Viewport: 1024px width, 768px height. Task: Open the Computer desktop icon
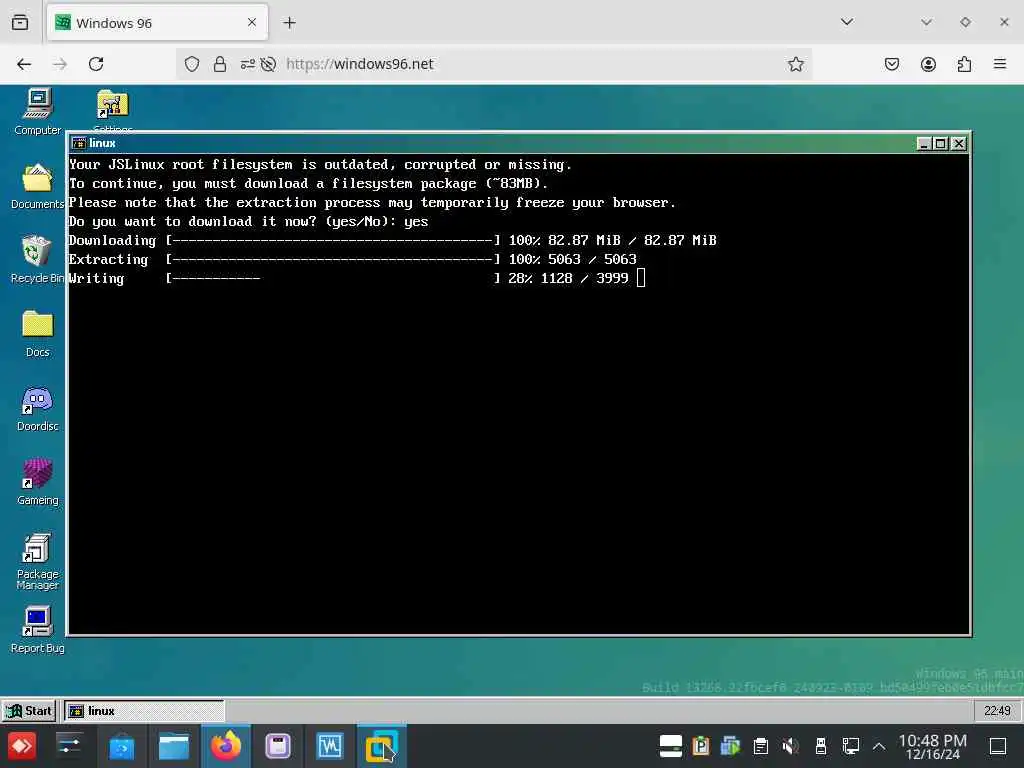tap(37, 112)
